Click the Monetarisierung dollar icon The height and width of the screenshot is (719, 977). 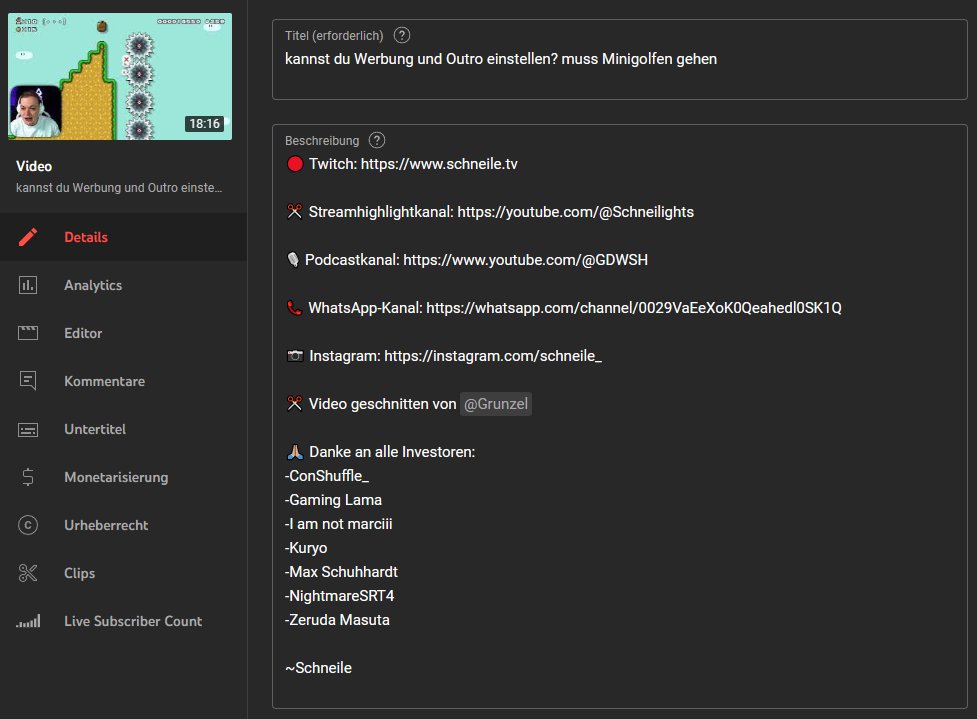pos(28,477)
